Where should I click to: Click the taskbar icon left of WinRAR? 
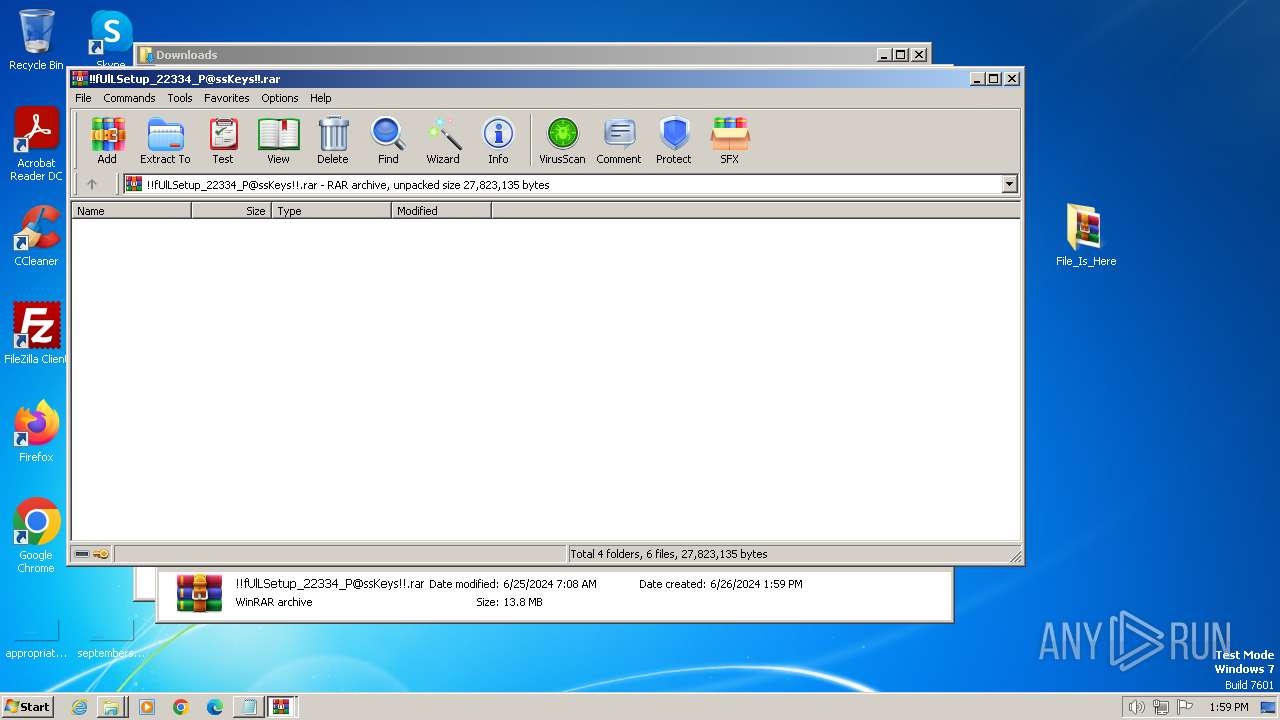point(248,707)
